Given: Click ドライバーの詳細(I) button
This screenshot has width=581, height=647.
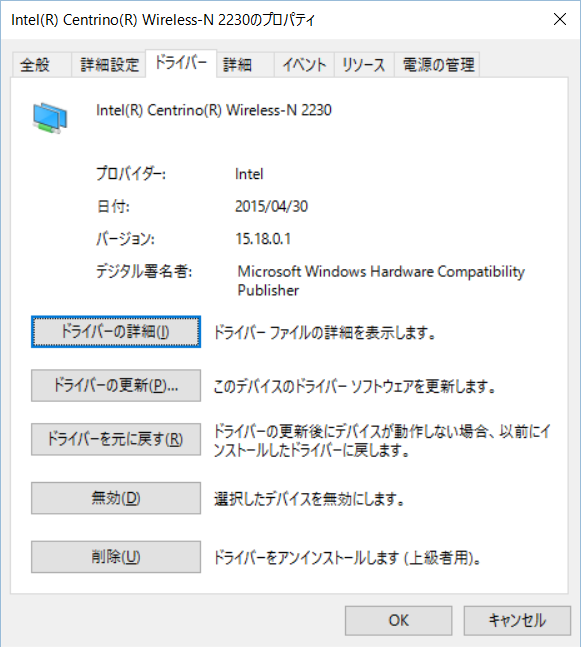Looking at the screenshot, I should pos(116,332).
